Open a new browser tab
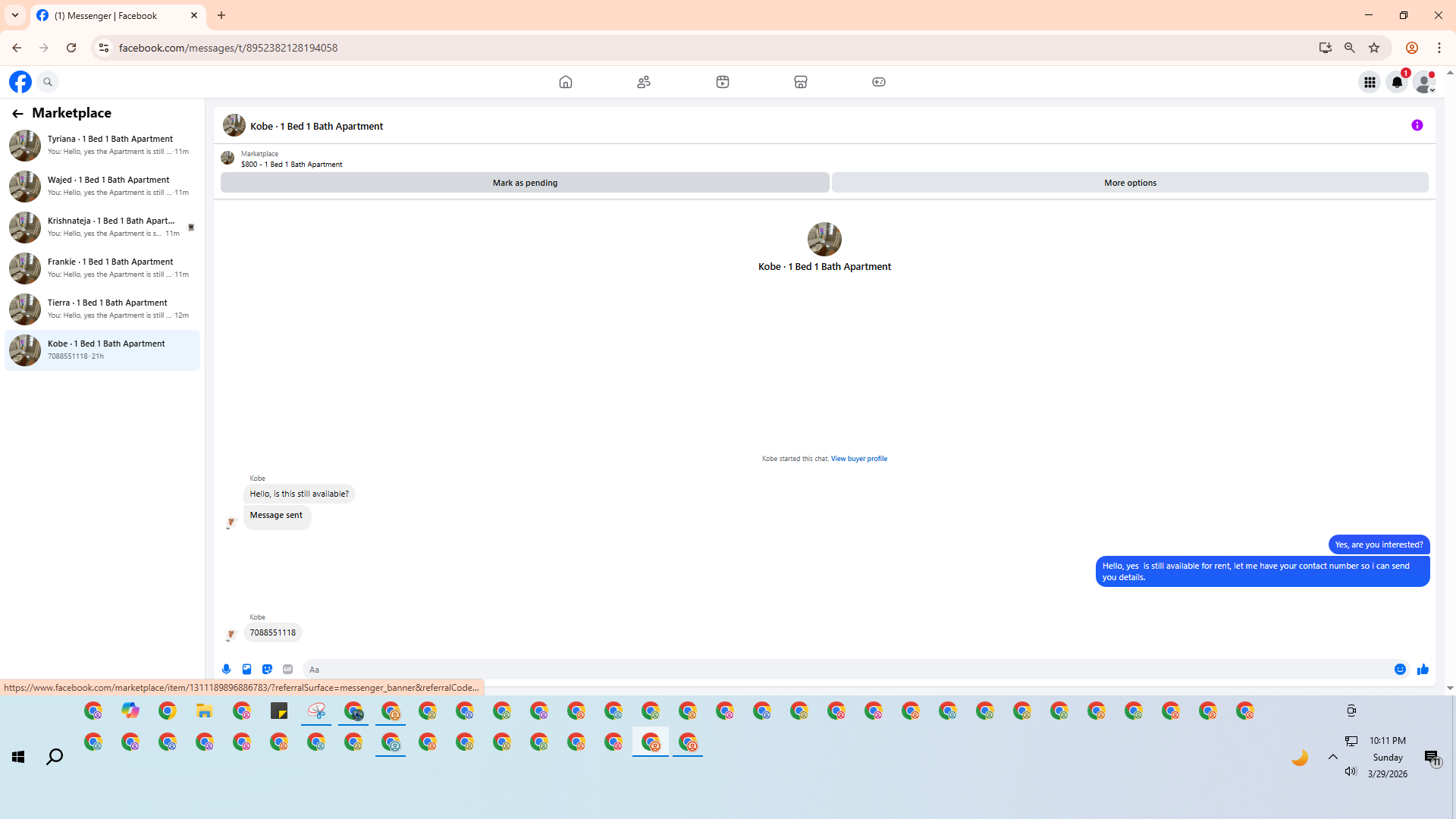This screenshot has width=1456, height=819. tap(221, 15)
